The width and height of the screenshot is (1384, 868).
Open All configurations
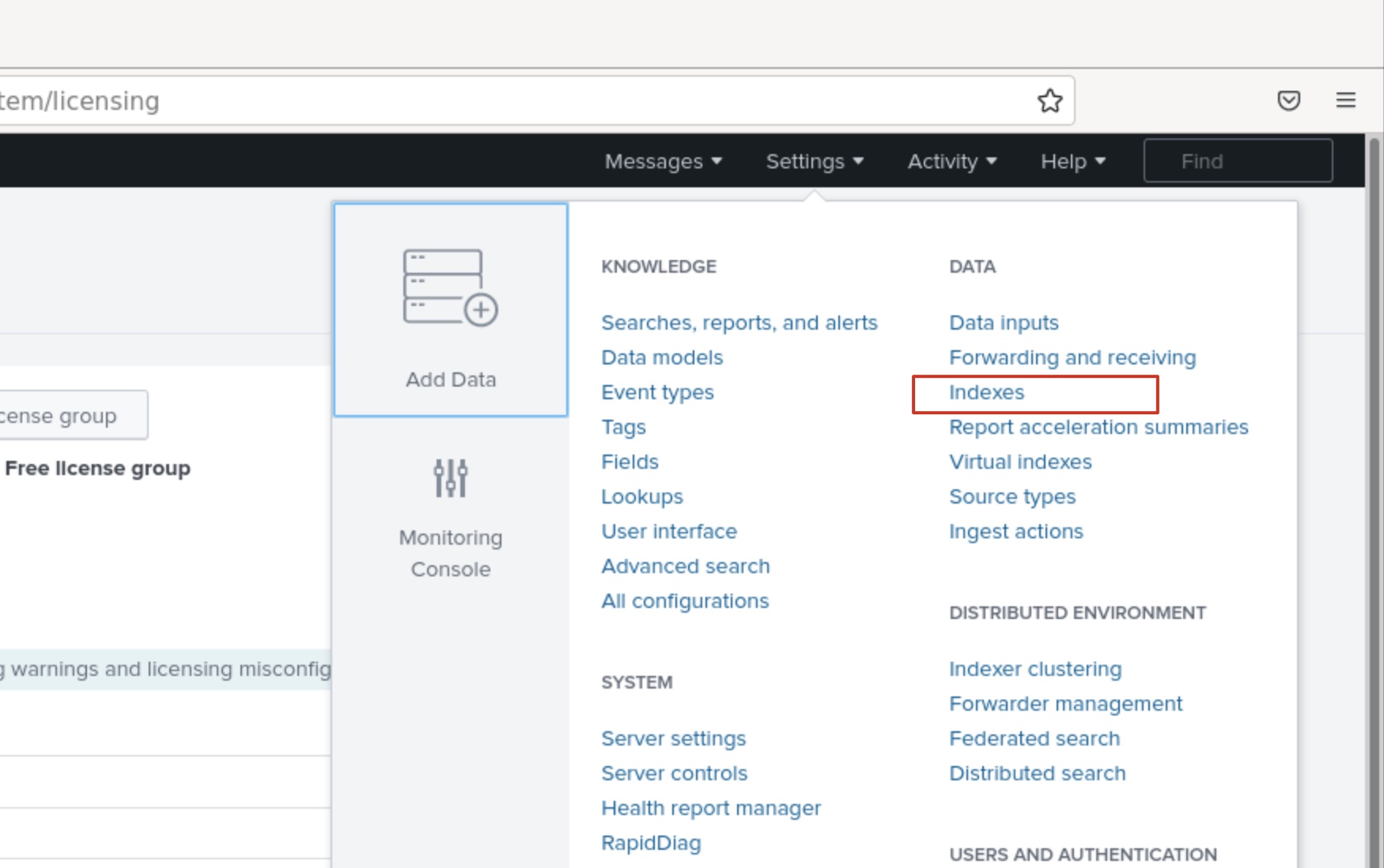point(685,601)
